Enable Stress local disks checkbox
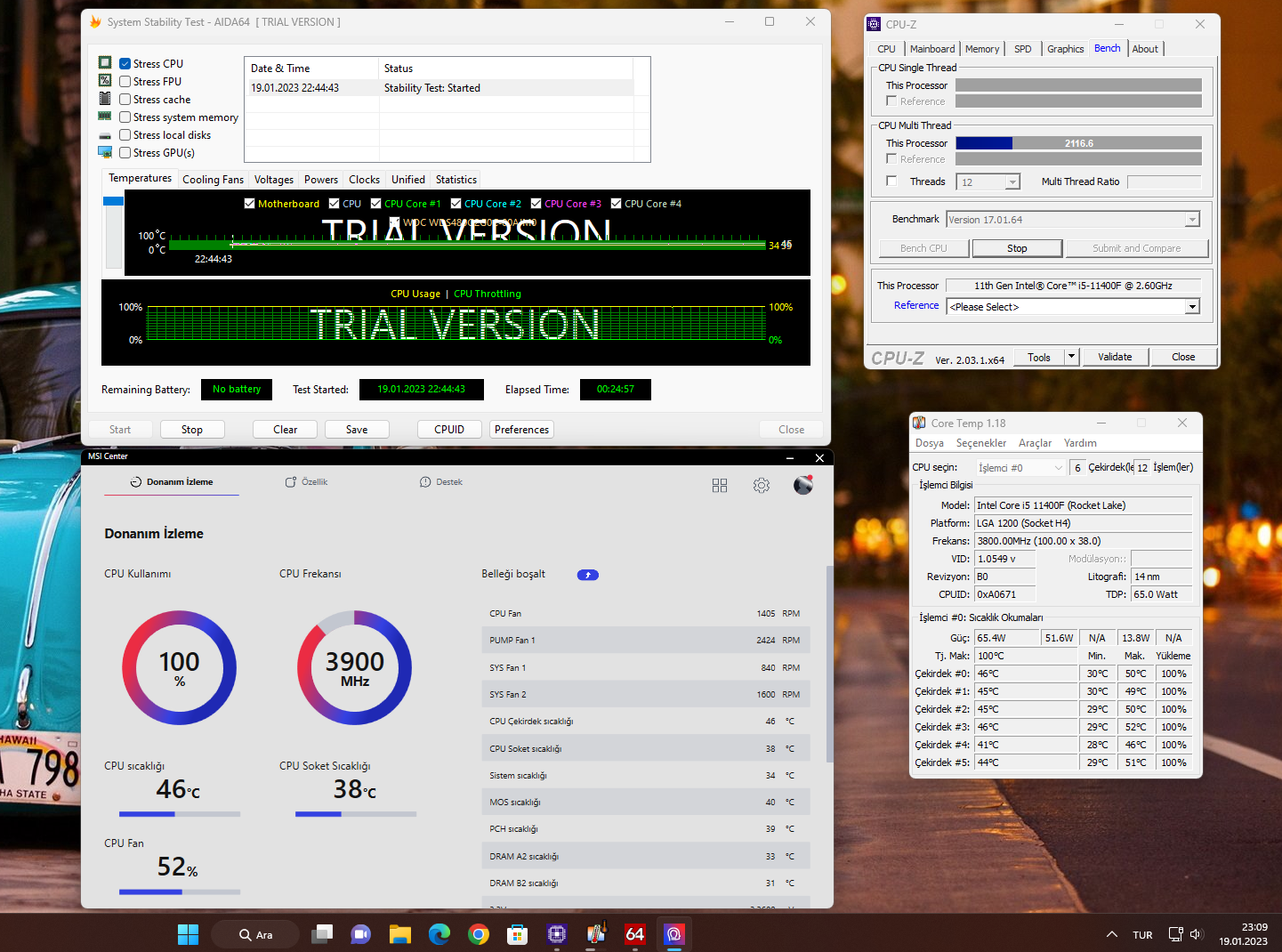1282x952 pixels. [125, 135]
